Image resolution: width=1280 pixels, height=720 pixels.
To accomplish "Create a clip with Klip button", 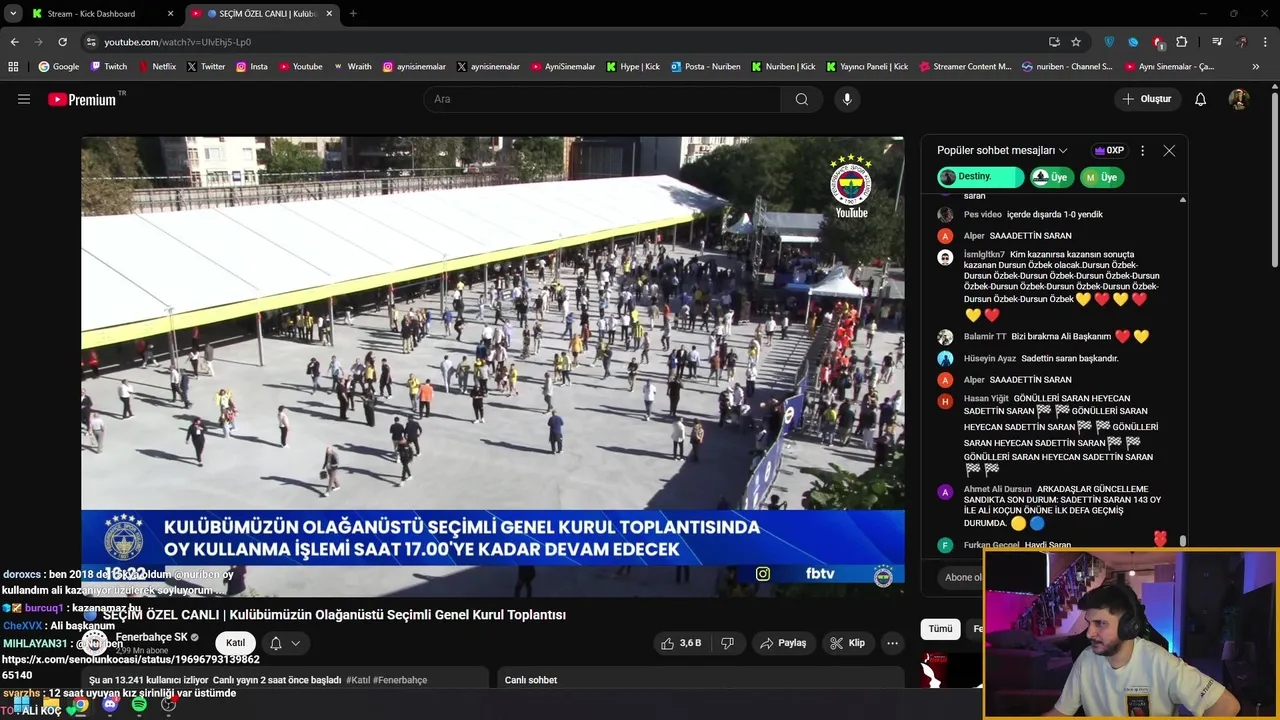I will coord(847,643).
